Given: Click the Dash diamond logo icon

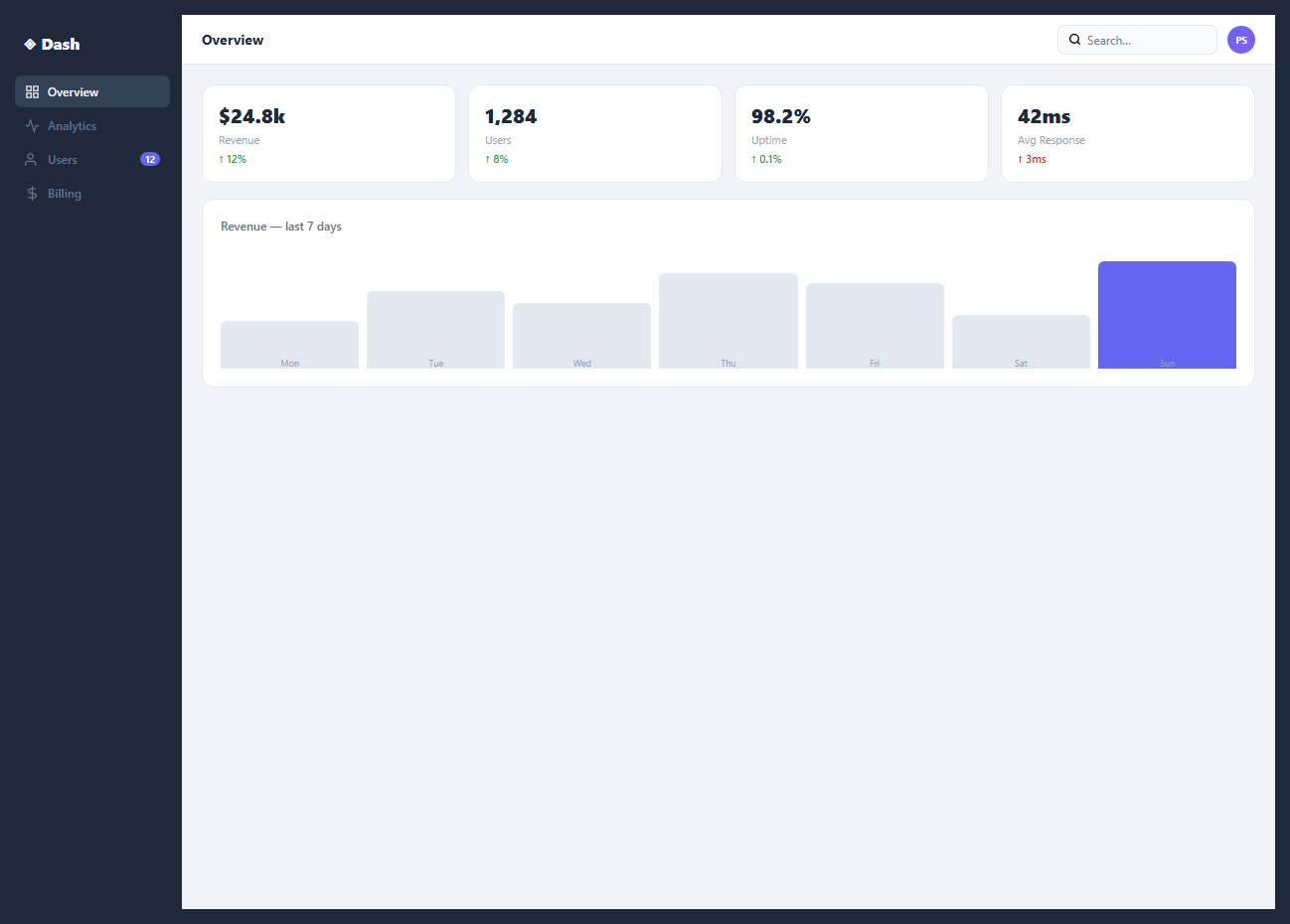Looking at the screenshot, I should (30, 44).
